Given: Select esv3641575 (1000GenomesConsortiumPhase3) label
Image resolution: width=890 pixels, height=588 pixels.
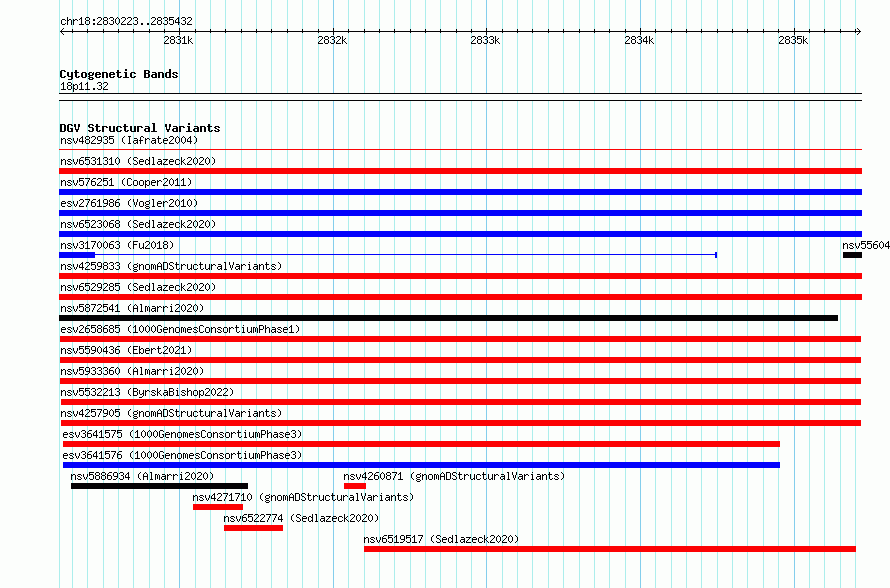Looking at the screenshot, I should click(182, 434).
